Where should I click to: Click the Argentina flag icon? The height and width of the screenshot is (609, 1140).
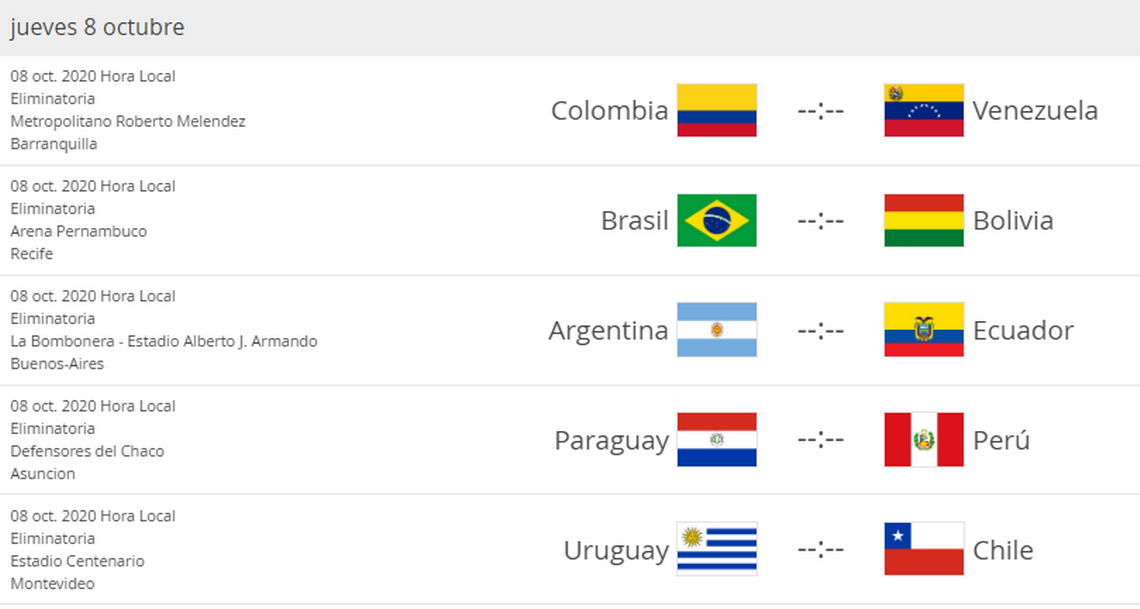(717, 330)
